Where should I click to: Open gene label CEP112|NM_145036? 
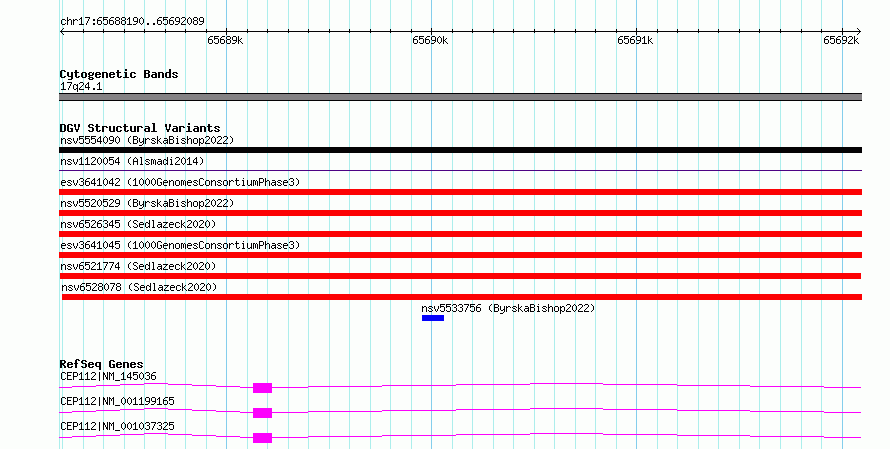tap(108, 376)
